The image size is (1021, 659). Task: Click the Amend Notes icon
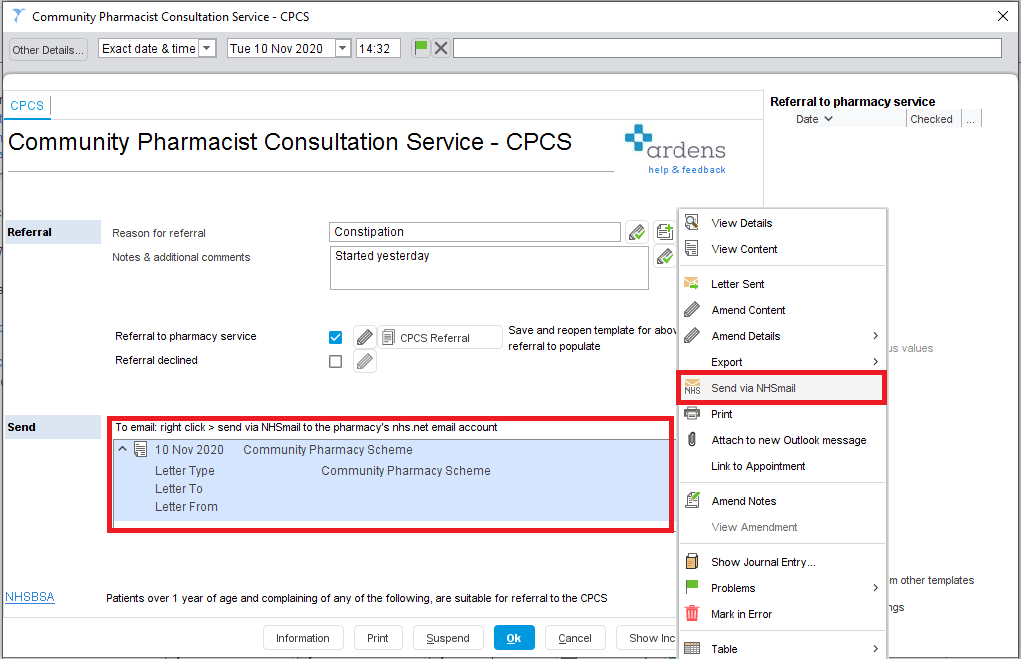692,500
